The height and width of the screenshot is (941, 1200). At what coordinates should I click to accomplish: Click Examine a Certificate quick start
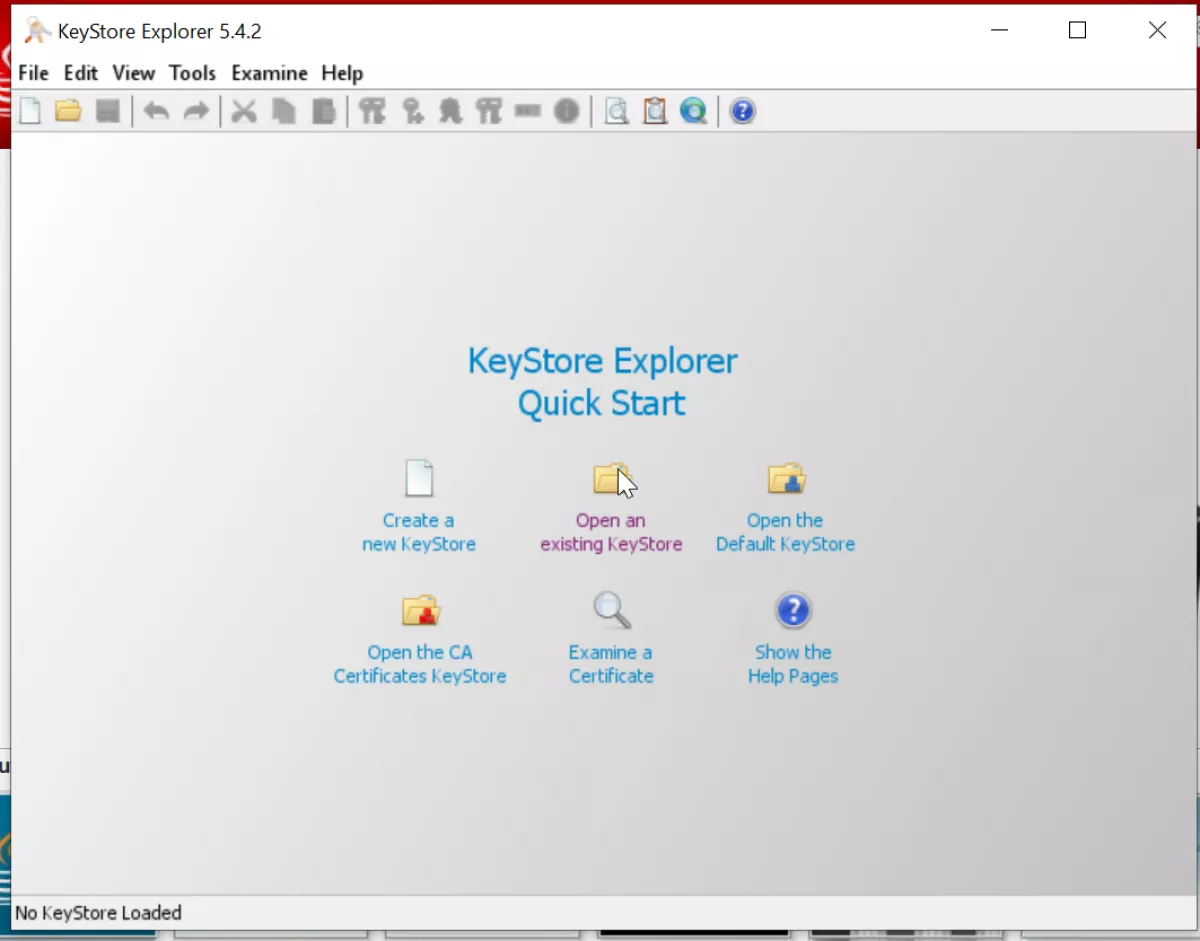(x=611, y=638)
